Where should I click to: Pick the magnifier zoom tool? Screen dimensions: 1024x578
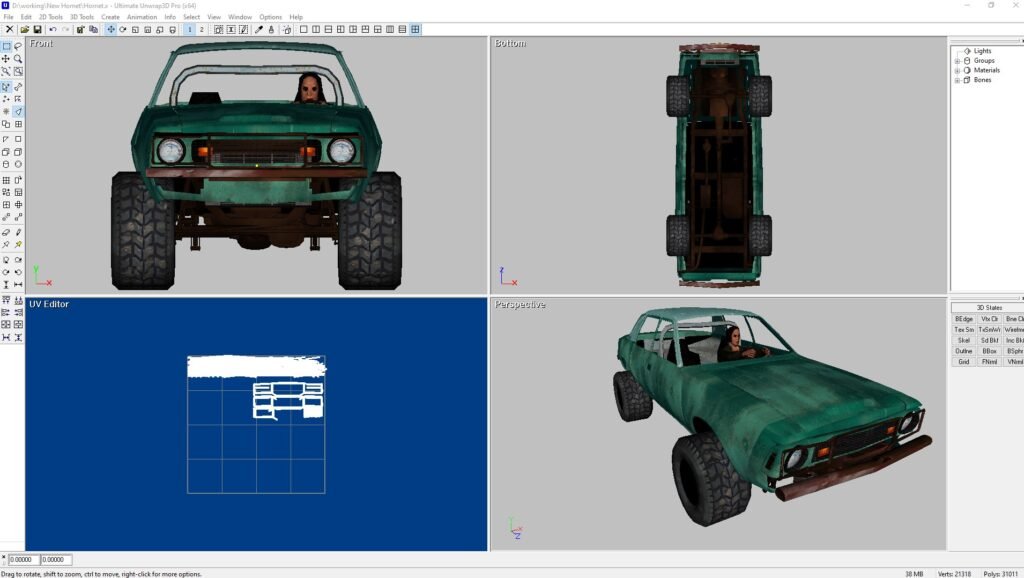18,59
